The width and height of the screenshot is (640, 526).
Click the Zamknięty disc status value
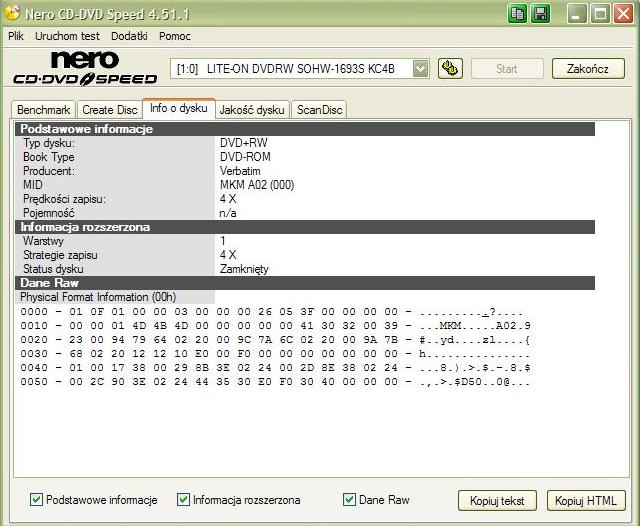(x=244, y=269)
